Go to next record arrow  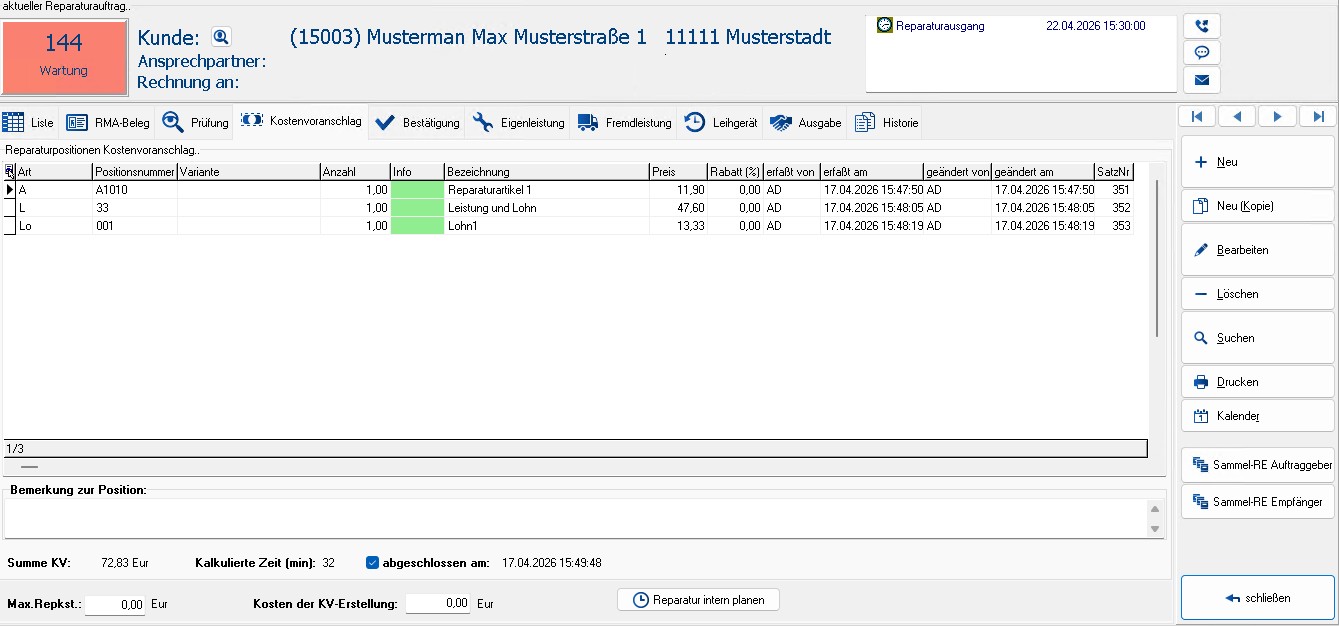[1277, 116]
